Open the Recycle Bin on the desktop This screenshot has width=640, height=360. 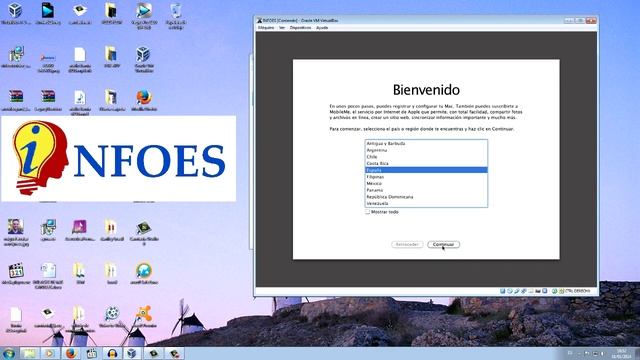tap(176, 11)
